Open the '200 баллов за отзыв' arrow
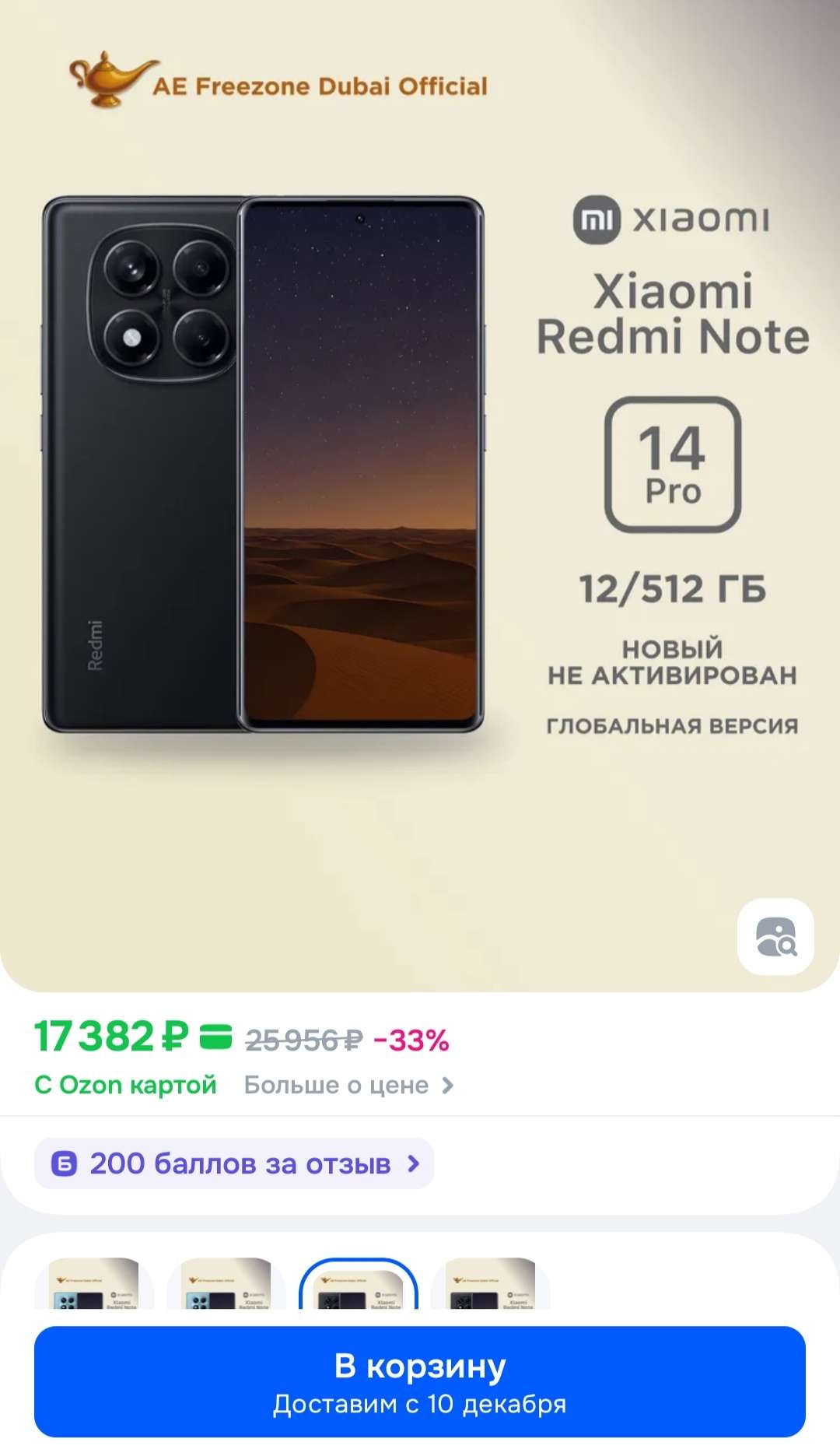 414,1163
